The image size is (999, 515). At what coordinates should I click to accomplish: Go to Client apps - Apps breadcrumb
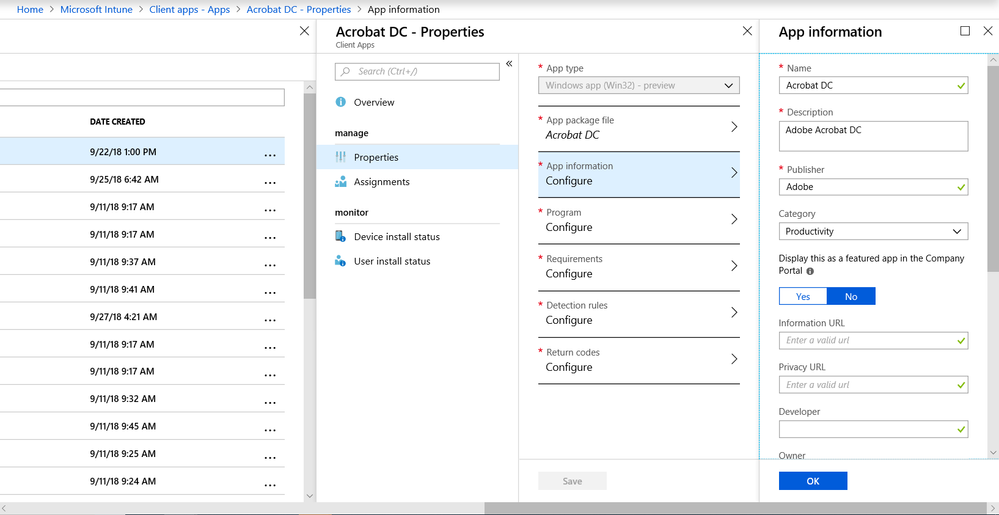coord(189,10)
